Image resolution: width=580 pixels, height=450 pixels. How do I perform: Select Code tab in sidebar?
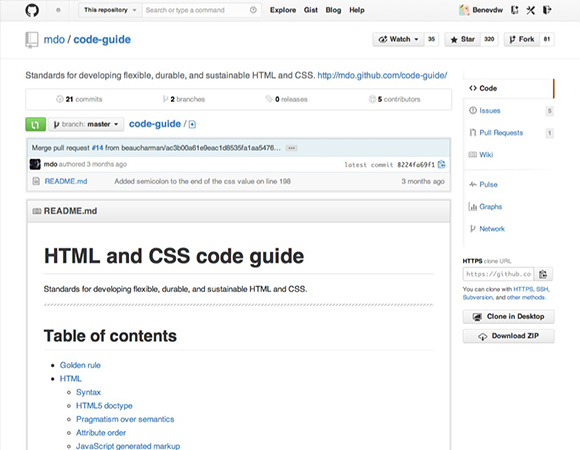click(508, 88)
